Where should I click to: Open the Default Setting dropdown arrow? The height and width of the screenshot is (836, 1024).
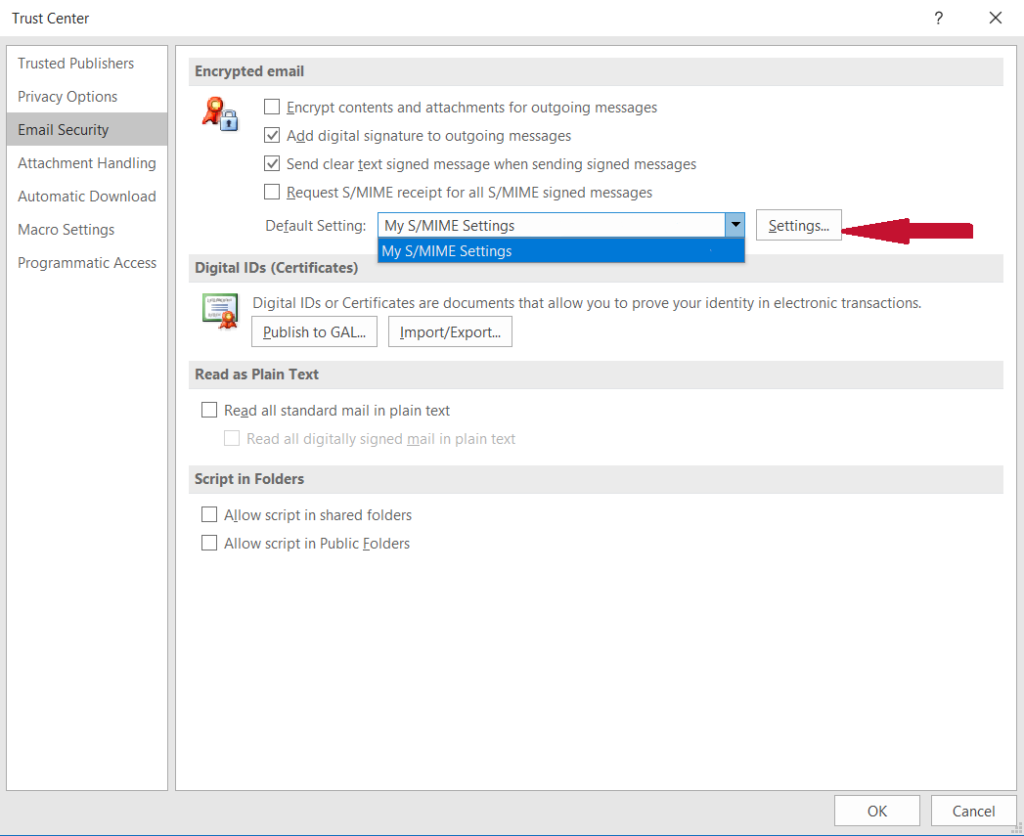coord(736,225)
